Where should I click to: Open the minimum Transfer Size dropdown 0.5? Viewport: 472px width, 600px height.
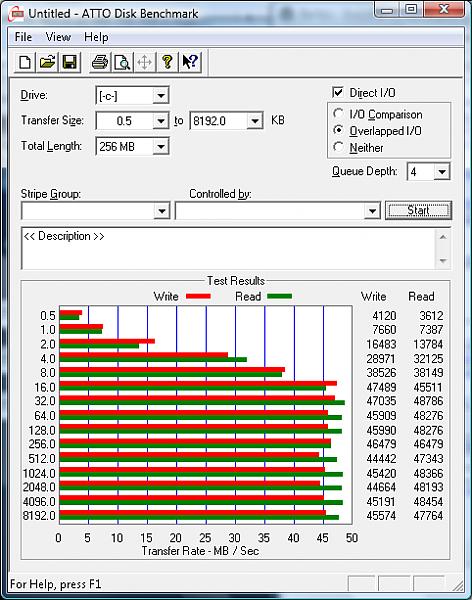click(161, 121)
